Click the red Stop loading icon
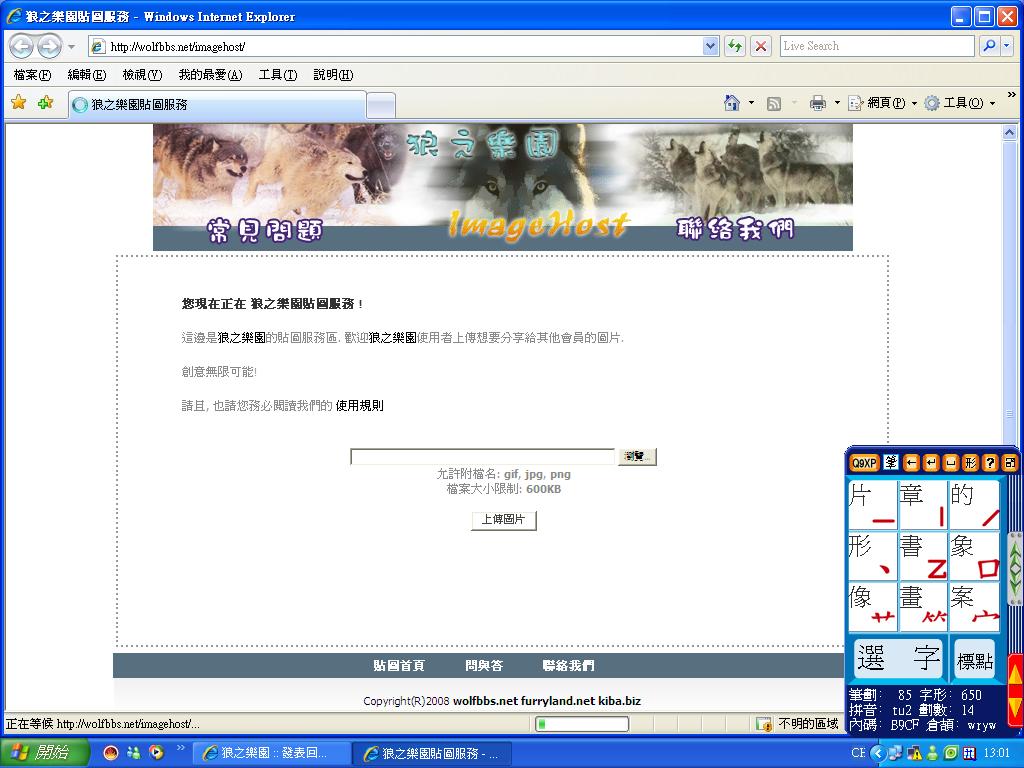This screenshot has width=1024, height=768. click(x=761, y=46)
